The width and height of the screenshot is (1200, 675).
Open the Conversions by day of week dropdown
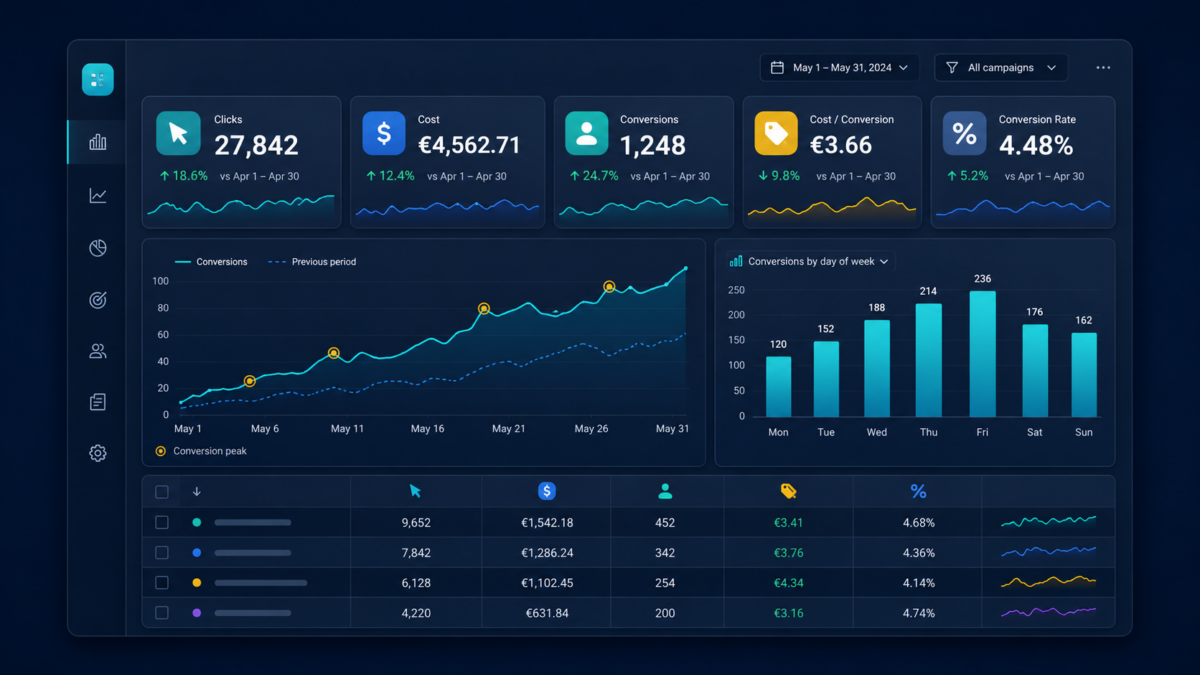click(808, 261)
